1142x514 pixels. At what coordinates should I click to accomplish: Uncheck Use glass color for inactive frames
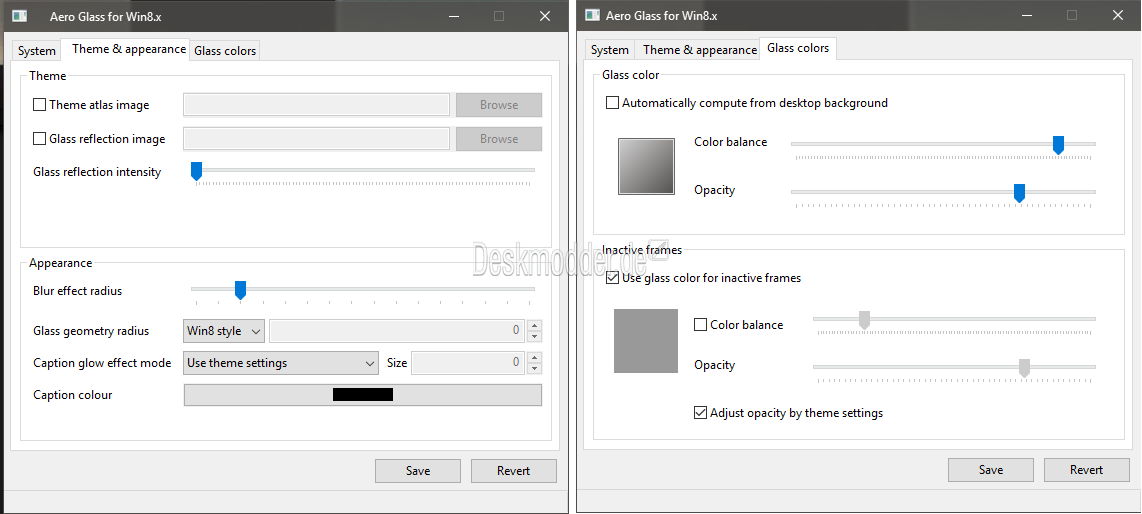[x=613, y=277]
